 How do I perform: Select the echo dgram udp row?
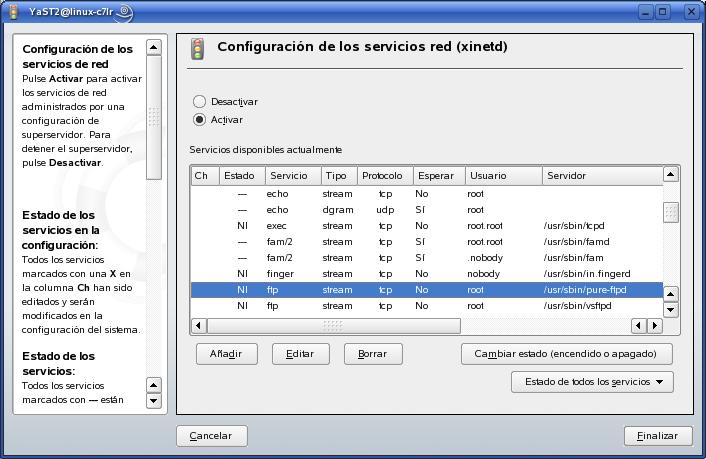click(x=427, y=210)
